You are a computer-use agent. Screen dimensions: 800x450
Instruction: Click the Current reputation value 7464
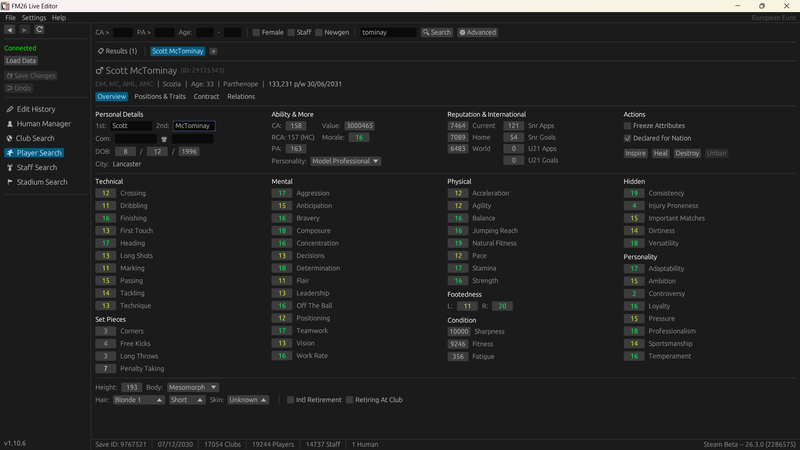pos(457,126)
